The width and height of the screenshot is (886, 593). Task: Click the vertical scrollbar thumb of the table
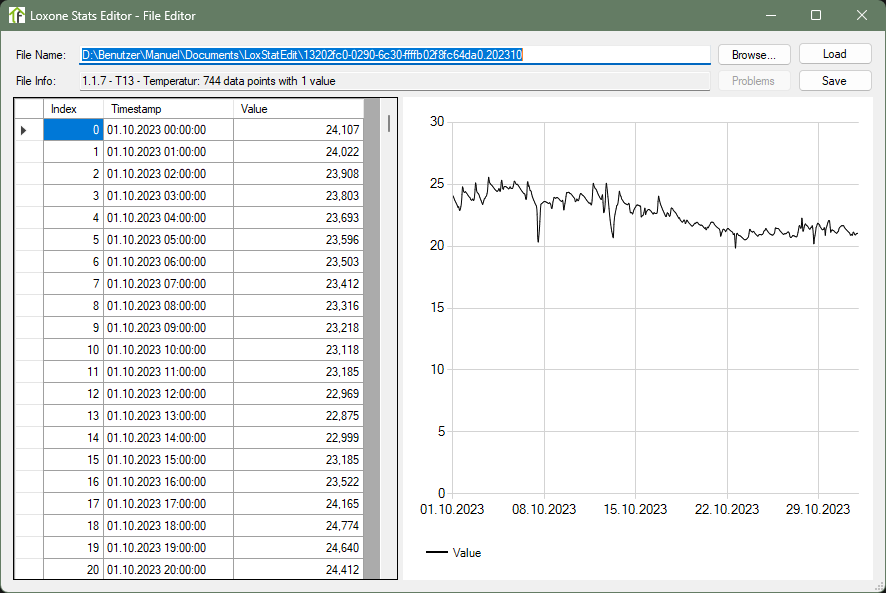click(389, 123)
